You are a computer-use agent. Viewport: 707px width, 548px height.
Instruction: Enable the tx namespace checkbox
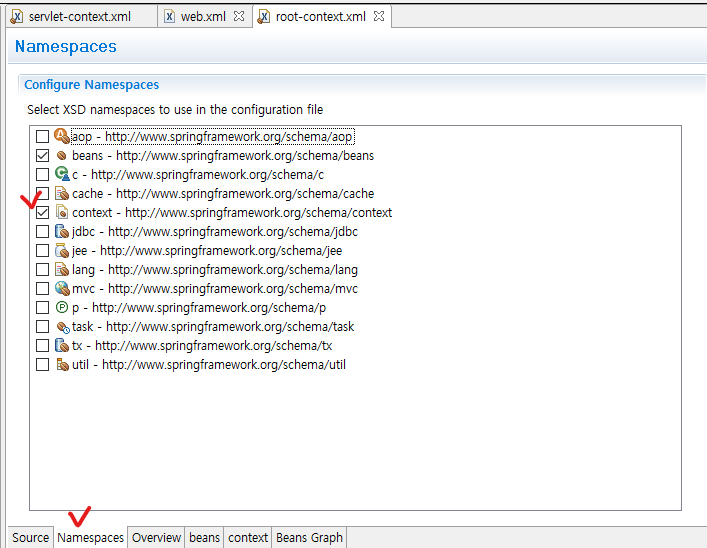pos(42,346)
